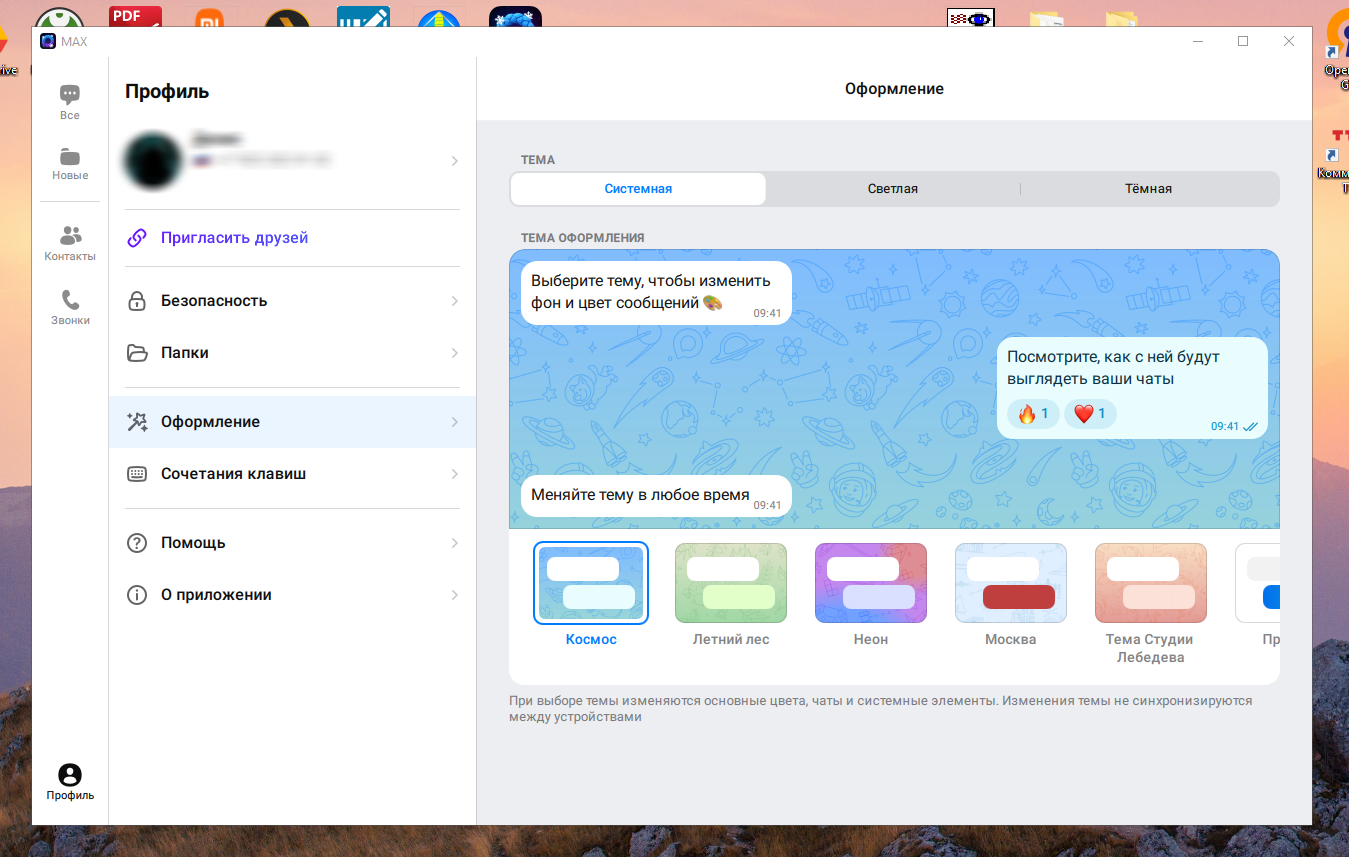Viewport: 1349px width, 857px height.
Task: Click the lock icon beside Безопасность
Action: click(137, 301)
